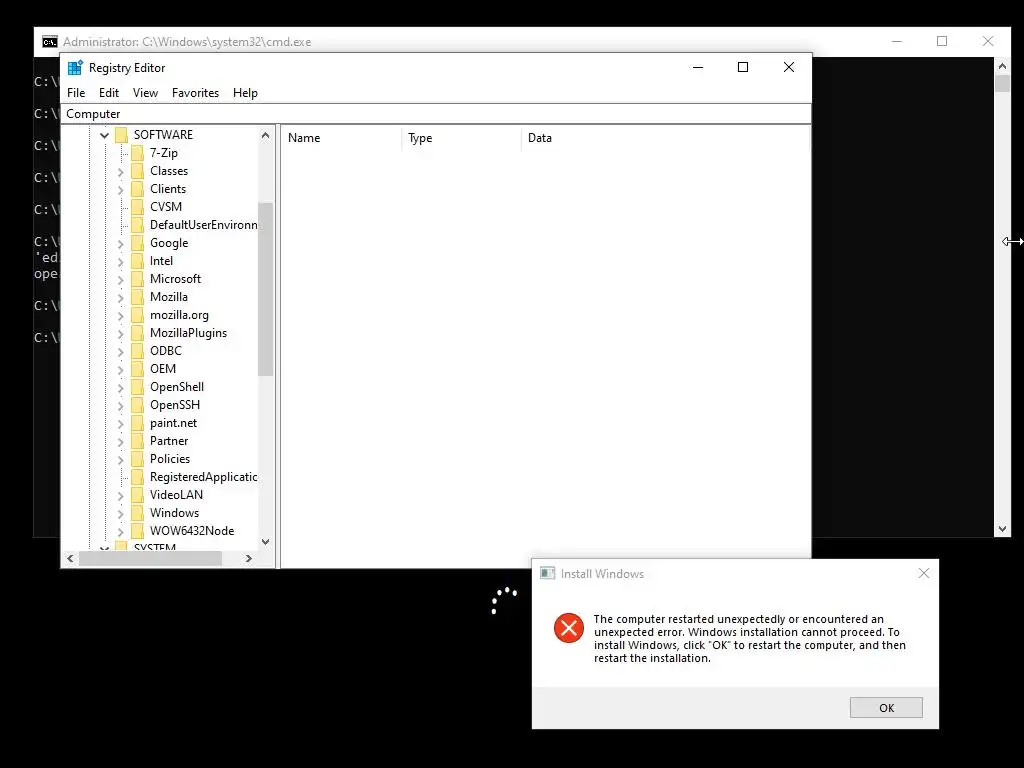The height and width of the screenshot is (768, 1024).
Task: Expand the Intel key
Action: point(120,262)
